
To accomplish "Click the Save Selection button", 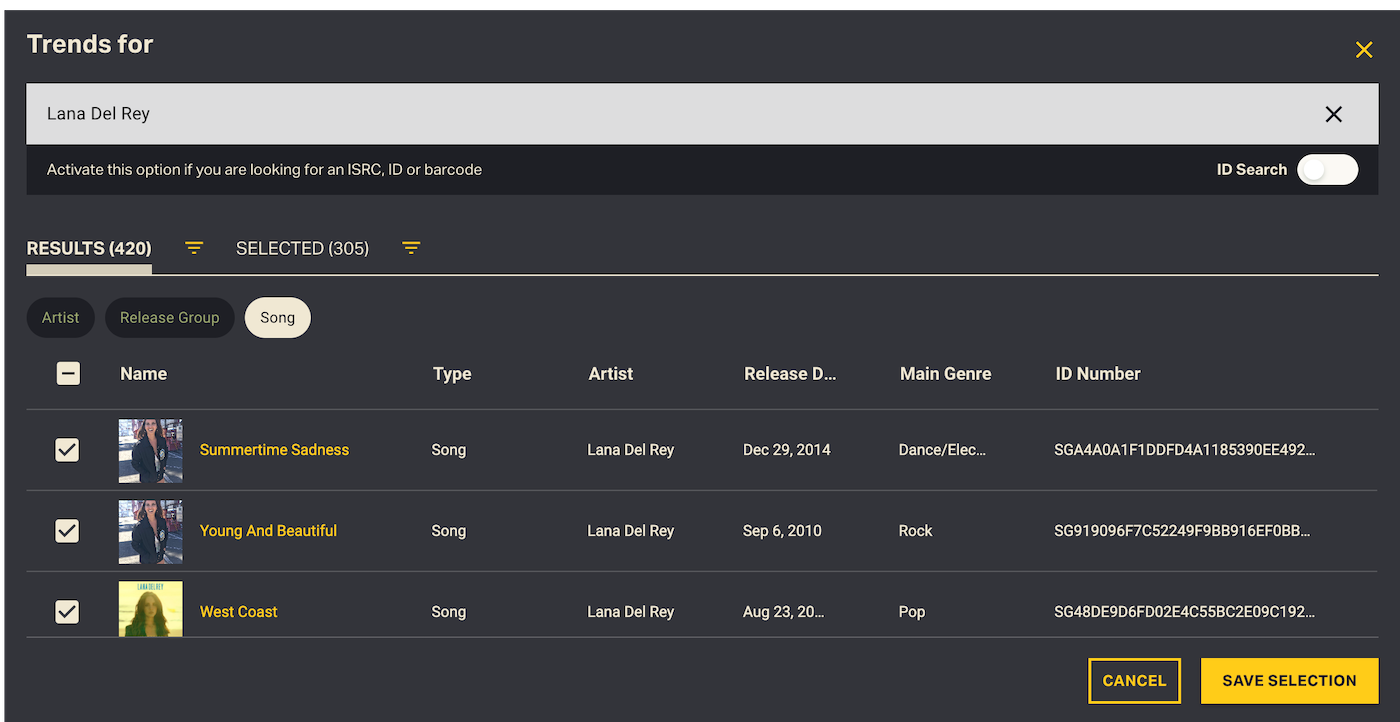I will coord(1289,681).
